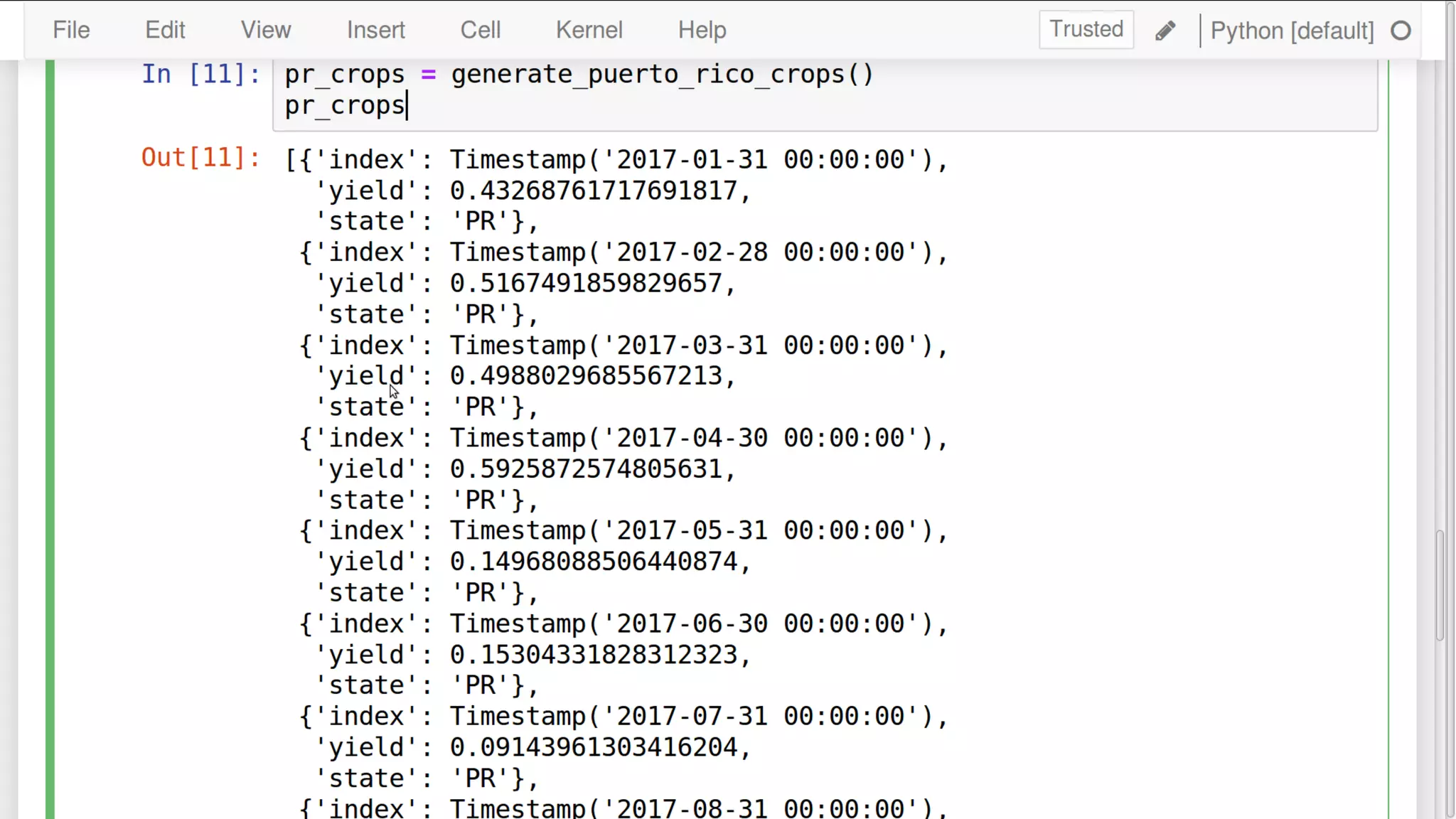Screen dimensions: 1456x819
Task: Click the 2017-07-31 Timestamp output line
Action: (x=624, y=716)
